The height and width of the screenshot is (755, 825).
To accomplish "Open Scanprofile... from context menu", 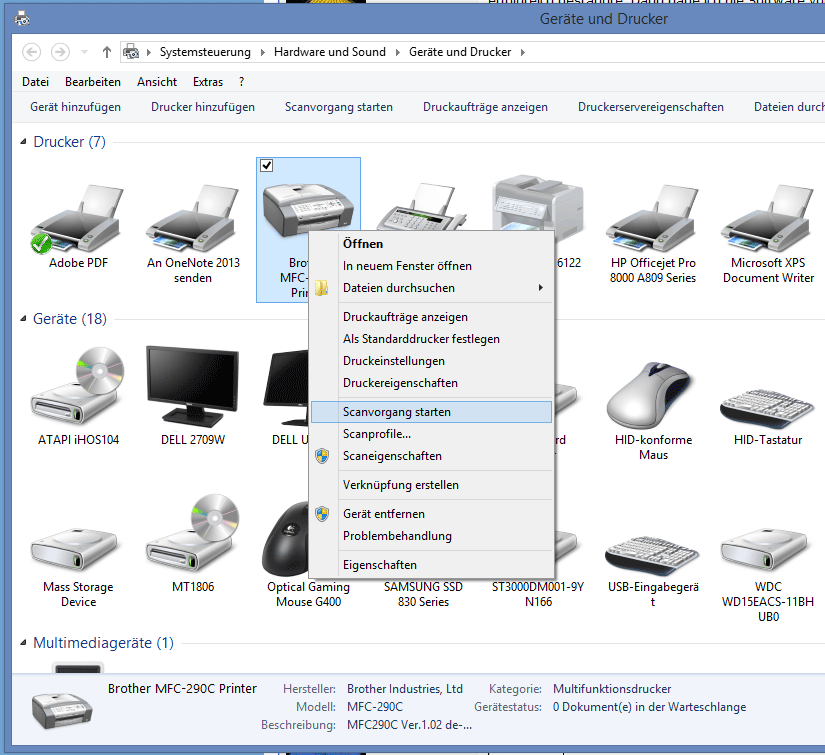I will [x=431, y=435].
